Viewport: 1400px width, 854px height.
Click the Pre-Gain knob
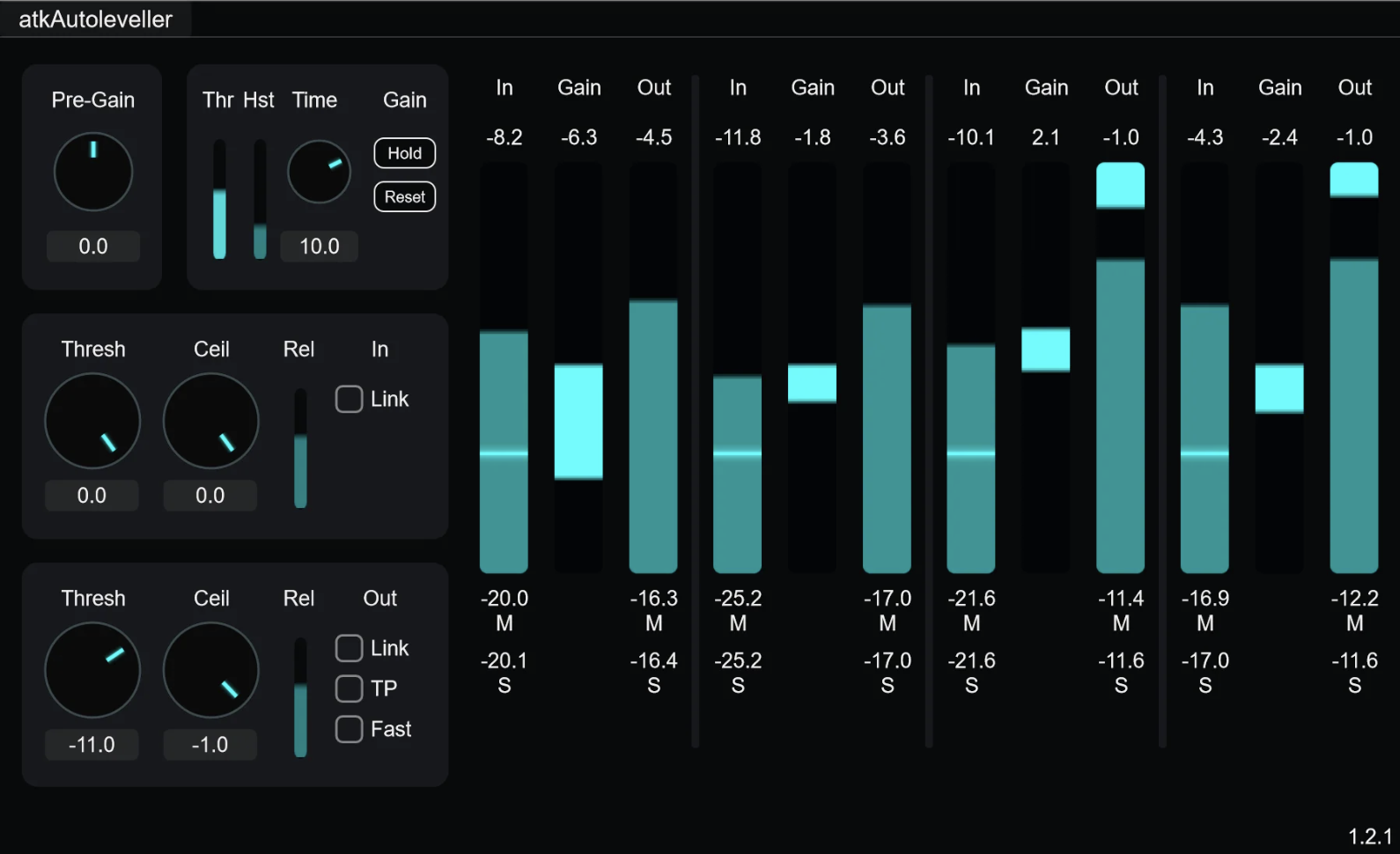93,172
